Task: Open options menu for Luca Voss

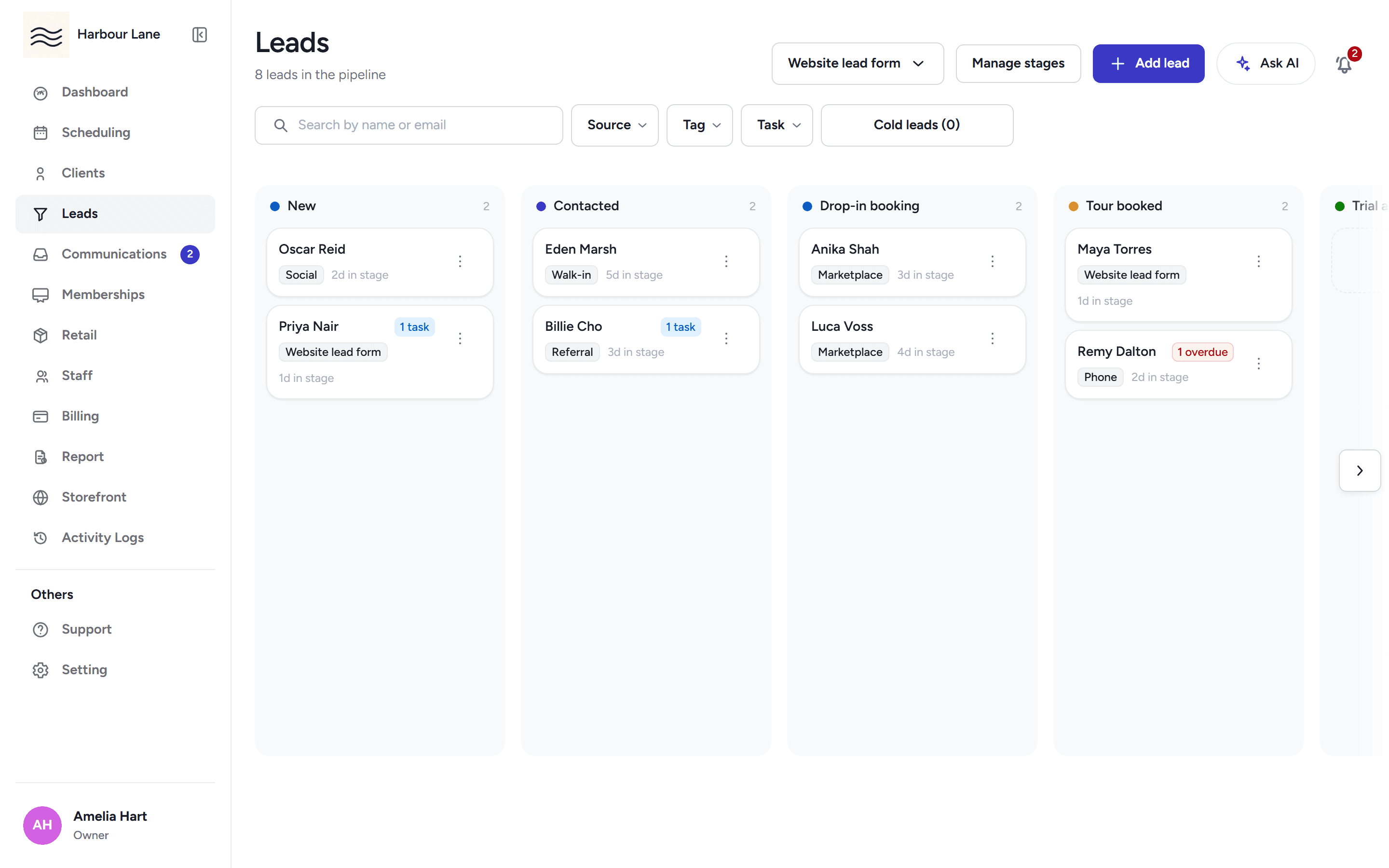Action: point(993,339)
